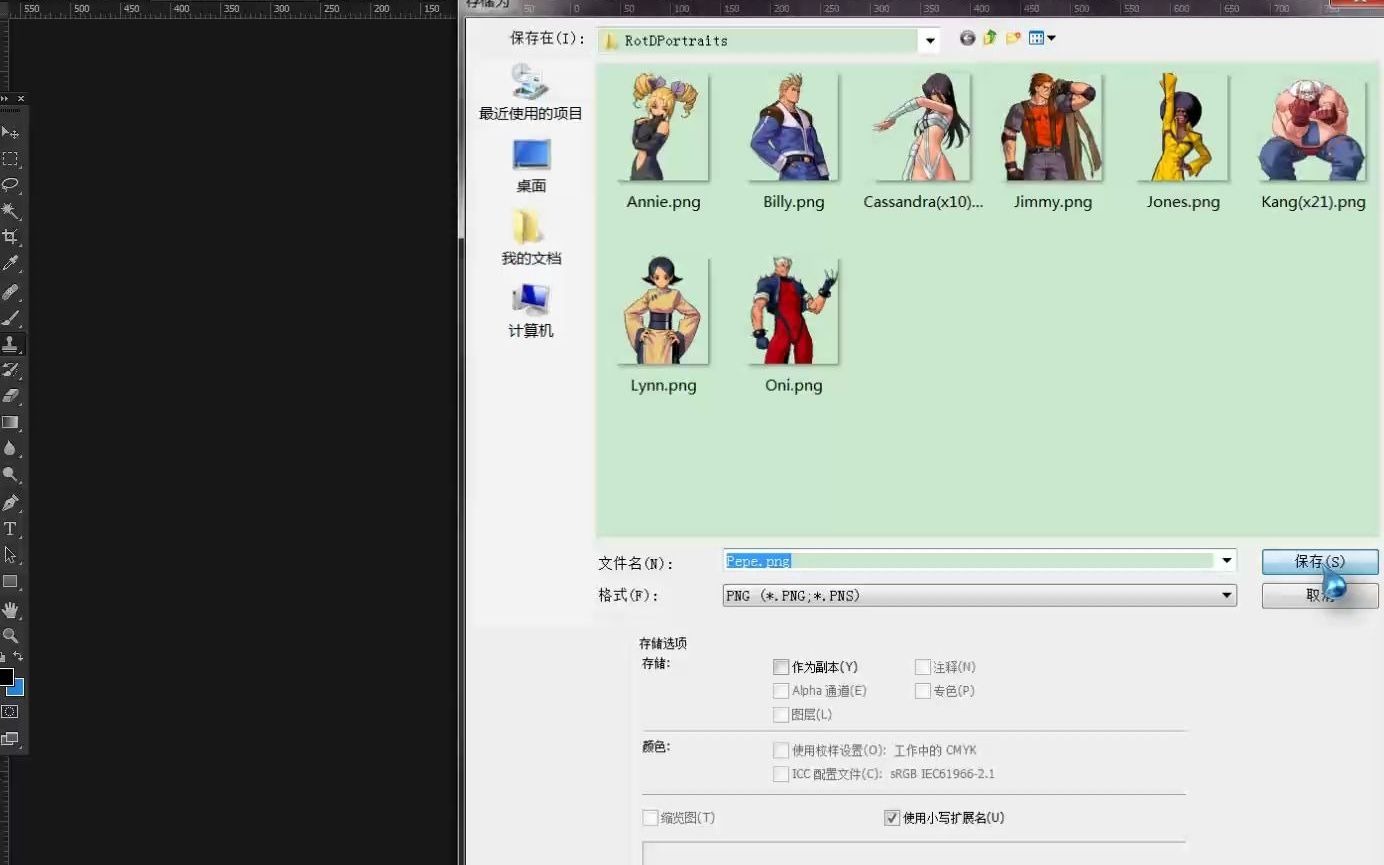Image resolution: width=1384 pixels, height=865 pixels.
Task: Select the Hand tool
Action: coord(11,609)
